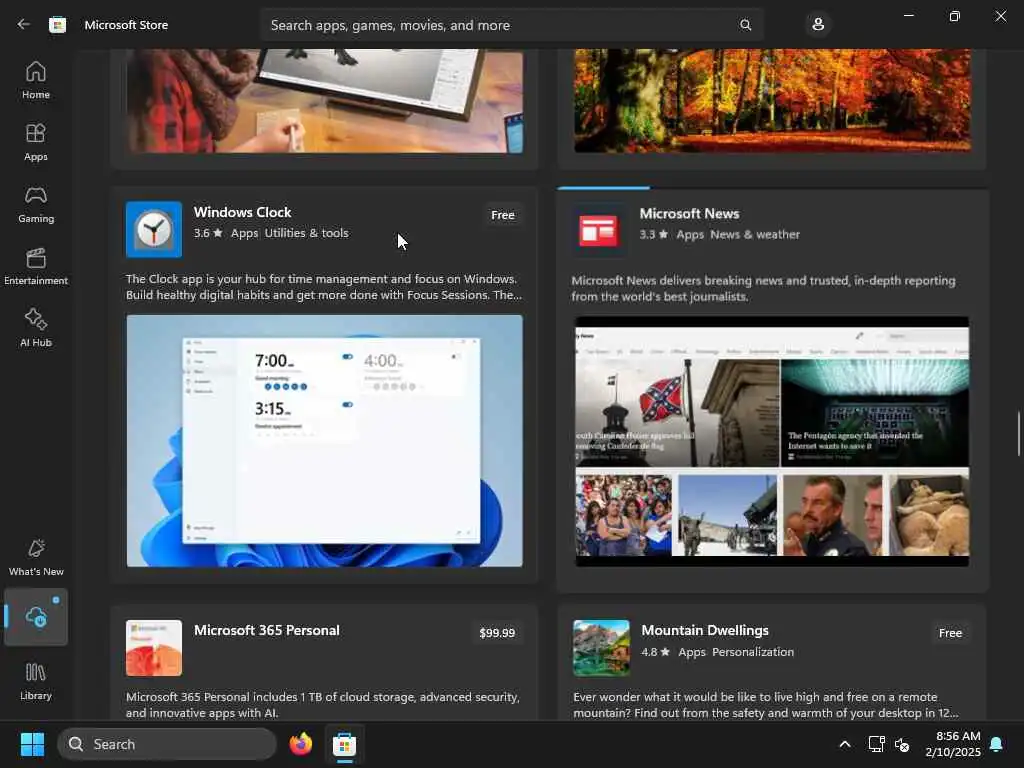
Task: Open the AI Hub in sidebar
Action: point(36,328)
